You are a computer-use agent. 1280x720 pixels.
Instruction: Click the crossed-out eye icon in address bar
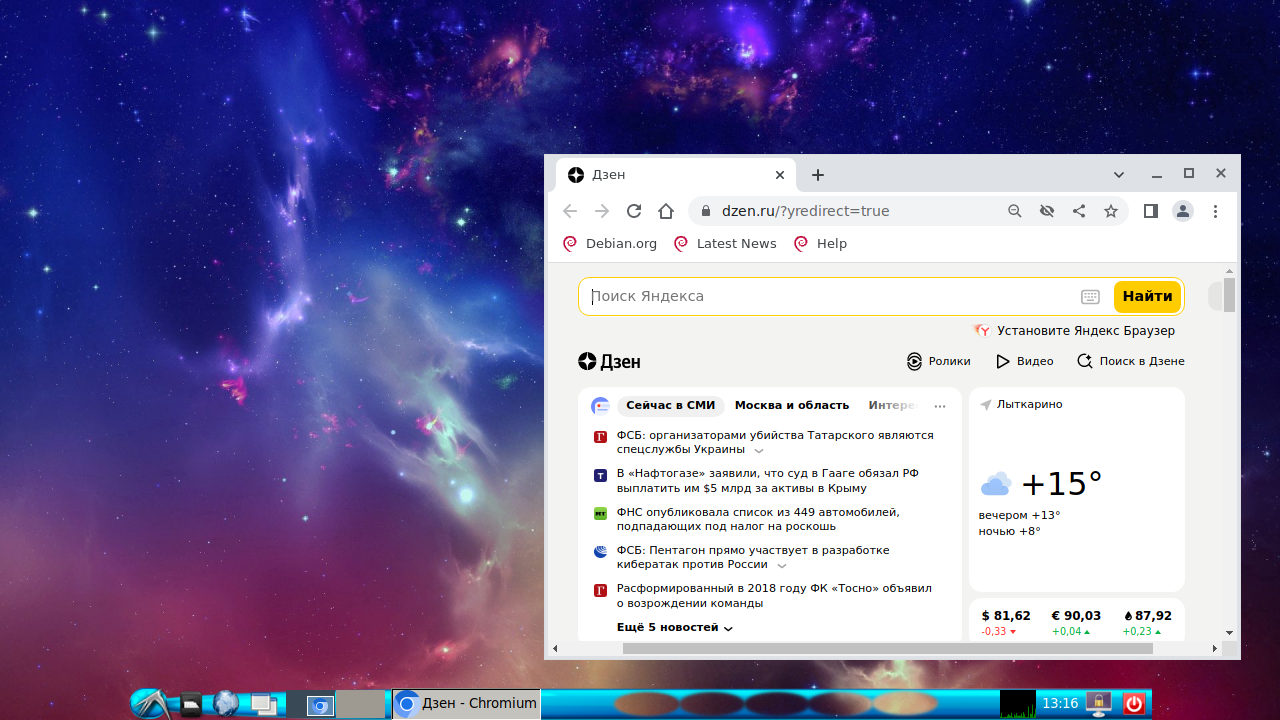click(1047, 211)
